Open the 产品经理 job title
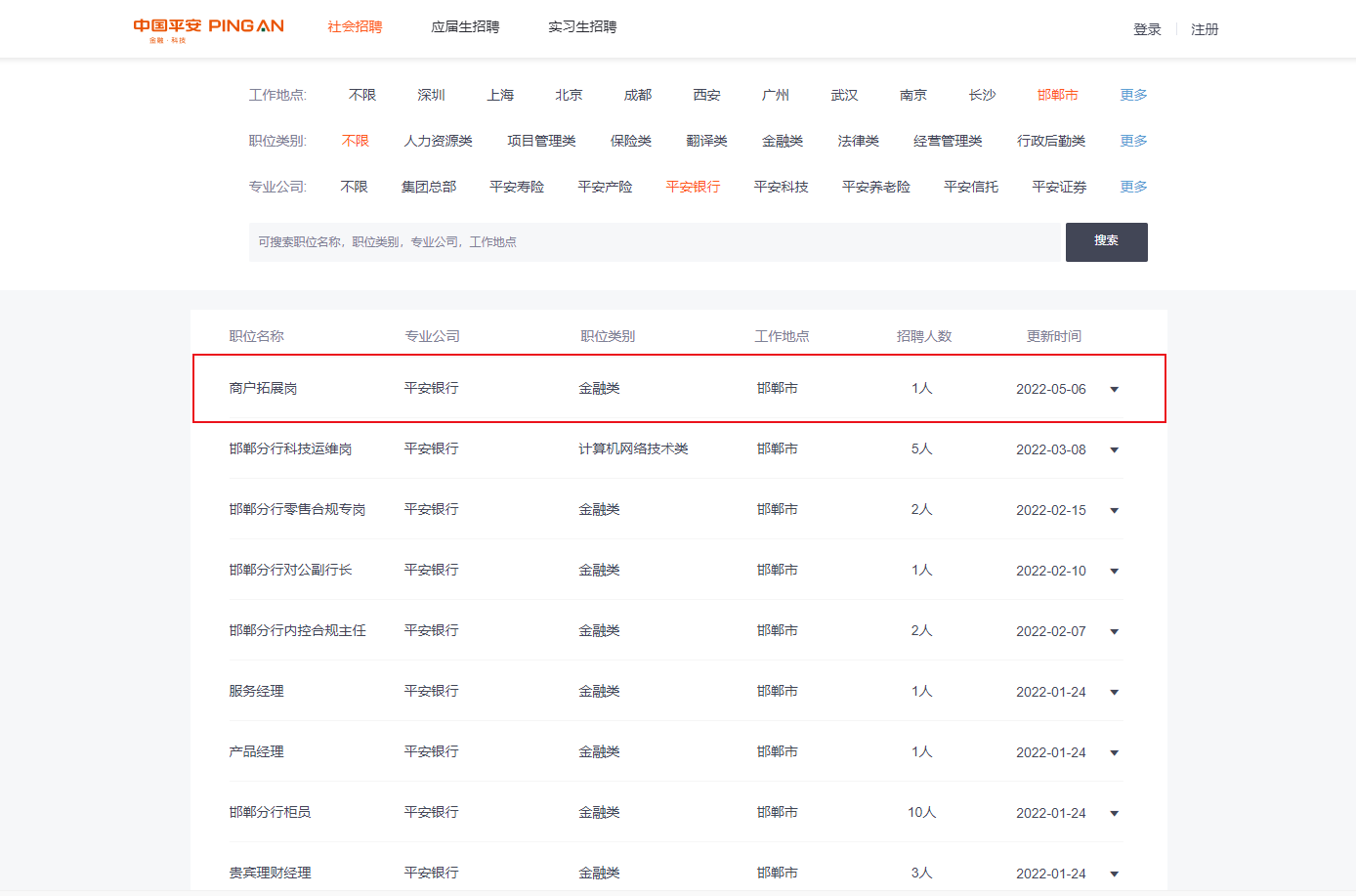This screenshot has width=1356, height=896. pos(256,751)
